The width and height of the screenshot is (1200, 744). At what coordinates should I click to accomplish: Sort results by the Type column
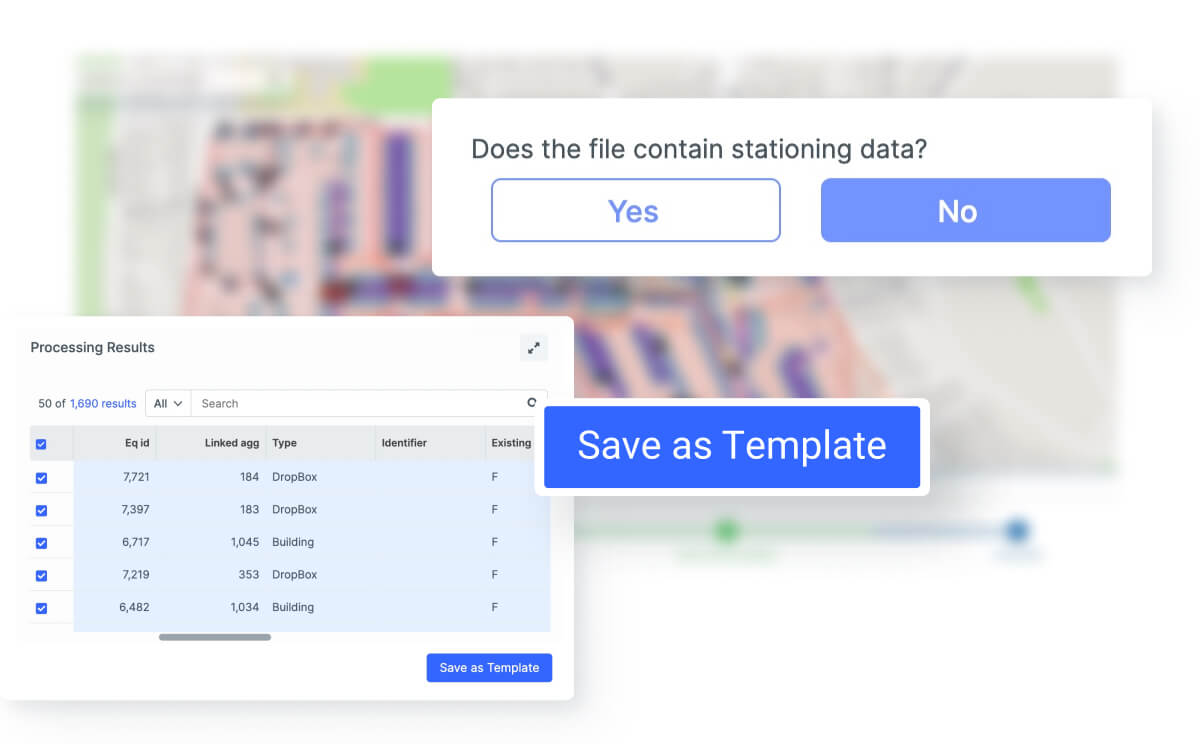(x=284, y=442)
